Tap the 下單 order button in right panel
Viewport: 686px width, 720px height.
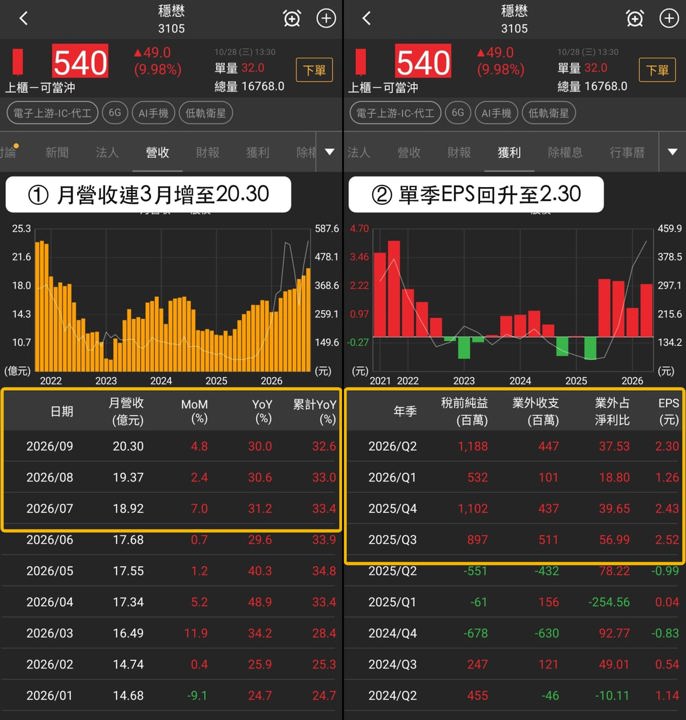click(657, 70)
